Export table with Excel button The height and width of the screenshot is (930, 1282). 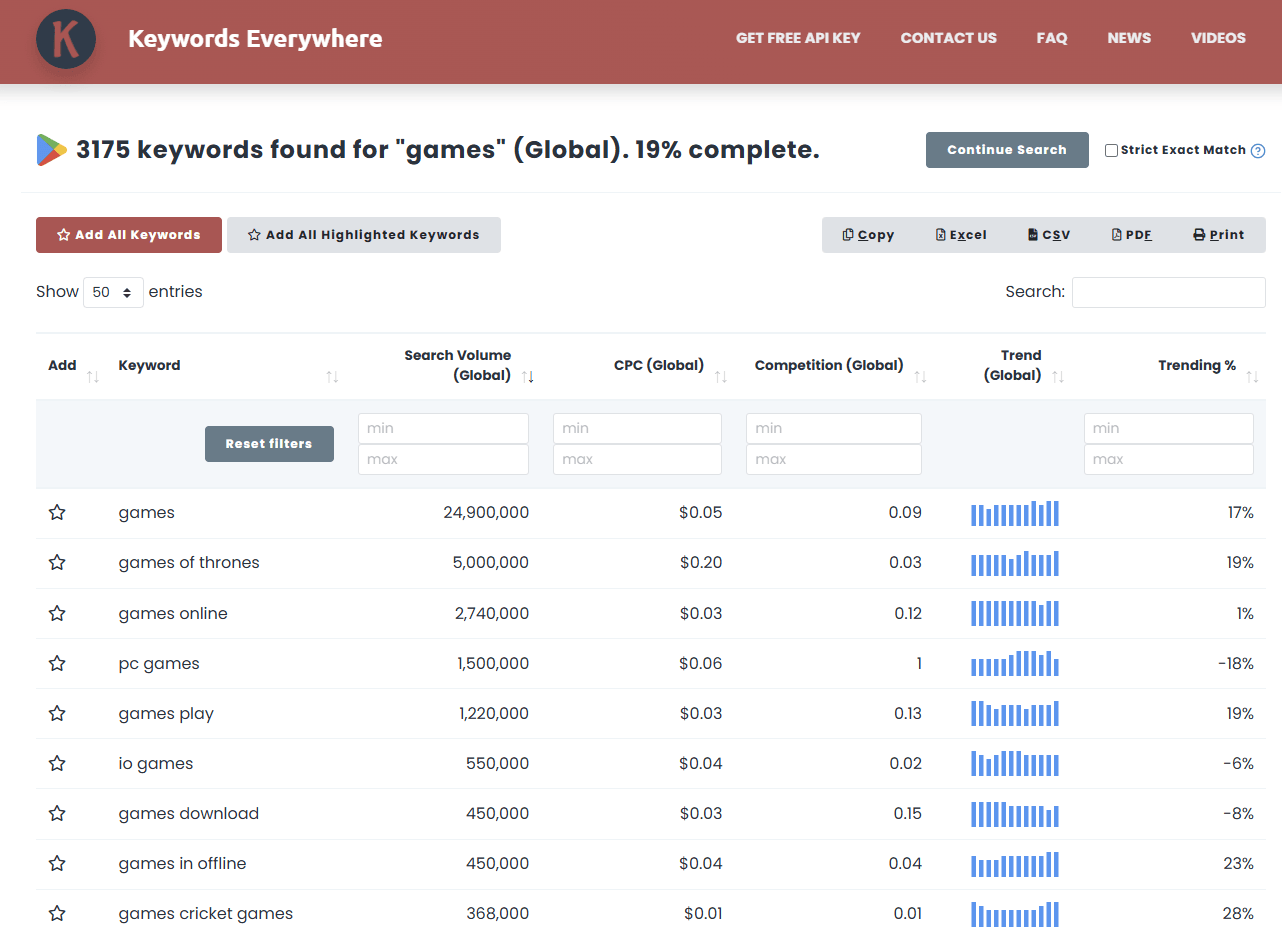(x=961, y=235)
